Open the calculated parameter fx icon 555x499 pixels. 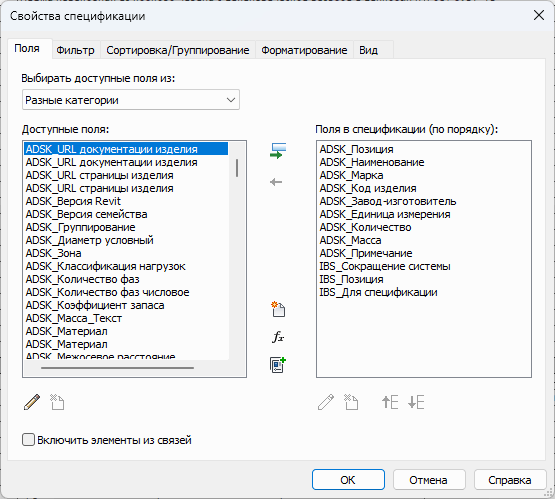coord(278,337)
